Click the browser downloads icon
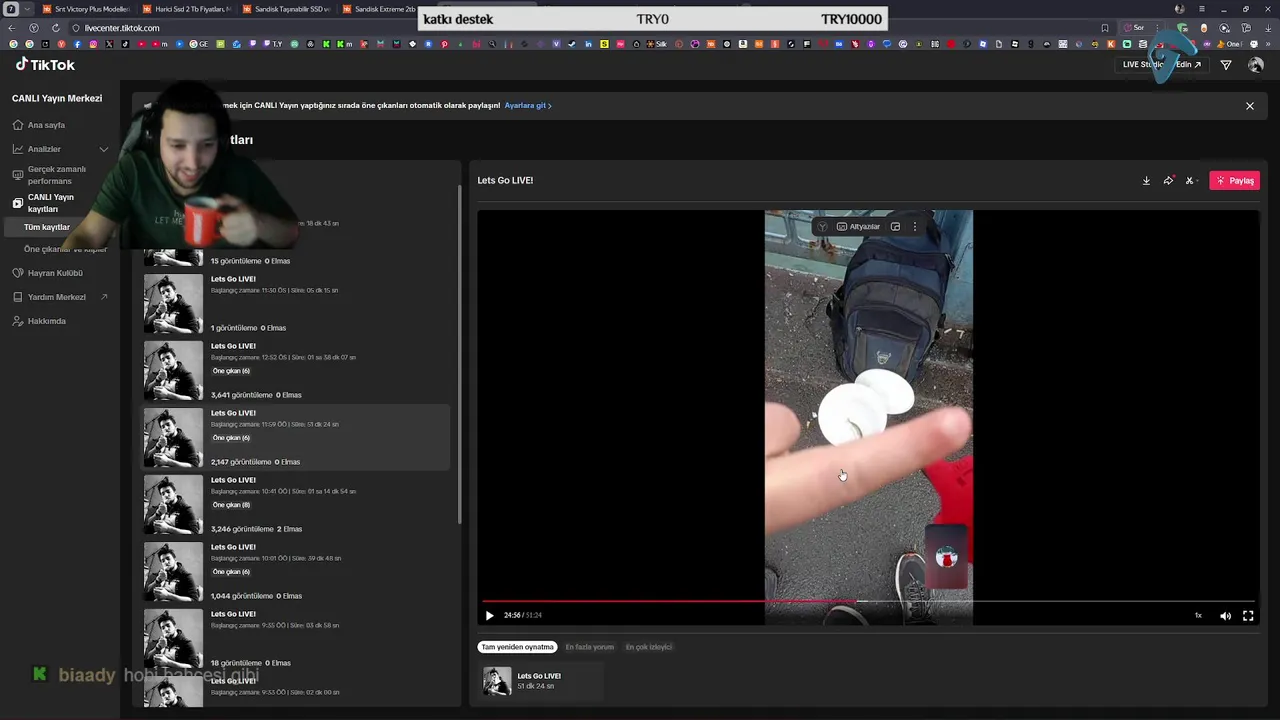The width and height of the screenshot is (1280, 720). [x=1268, y=28]
